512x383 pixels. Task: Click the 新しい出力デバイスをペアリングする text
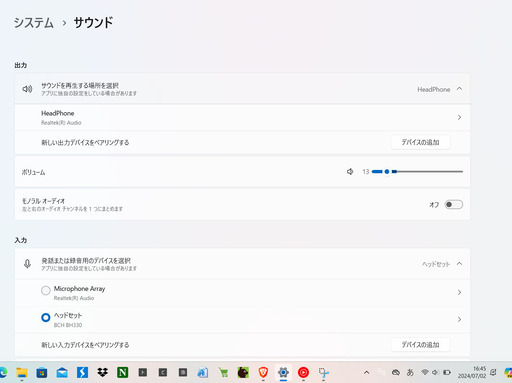(x=85, y=143)
